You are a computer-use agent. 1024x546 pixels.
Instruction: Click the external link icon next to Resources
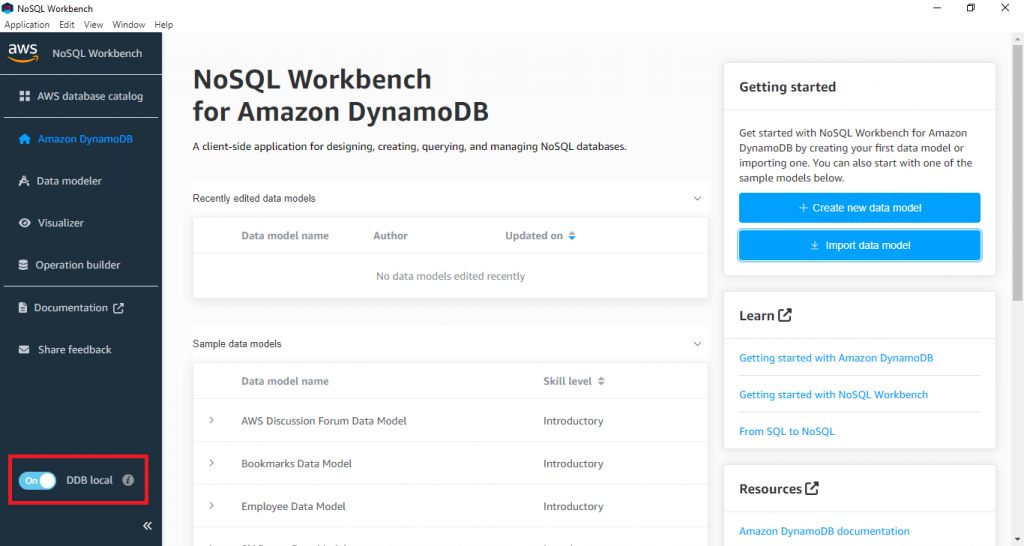[x=812, y=488]
